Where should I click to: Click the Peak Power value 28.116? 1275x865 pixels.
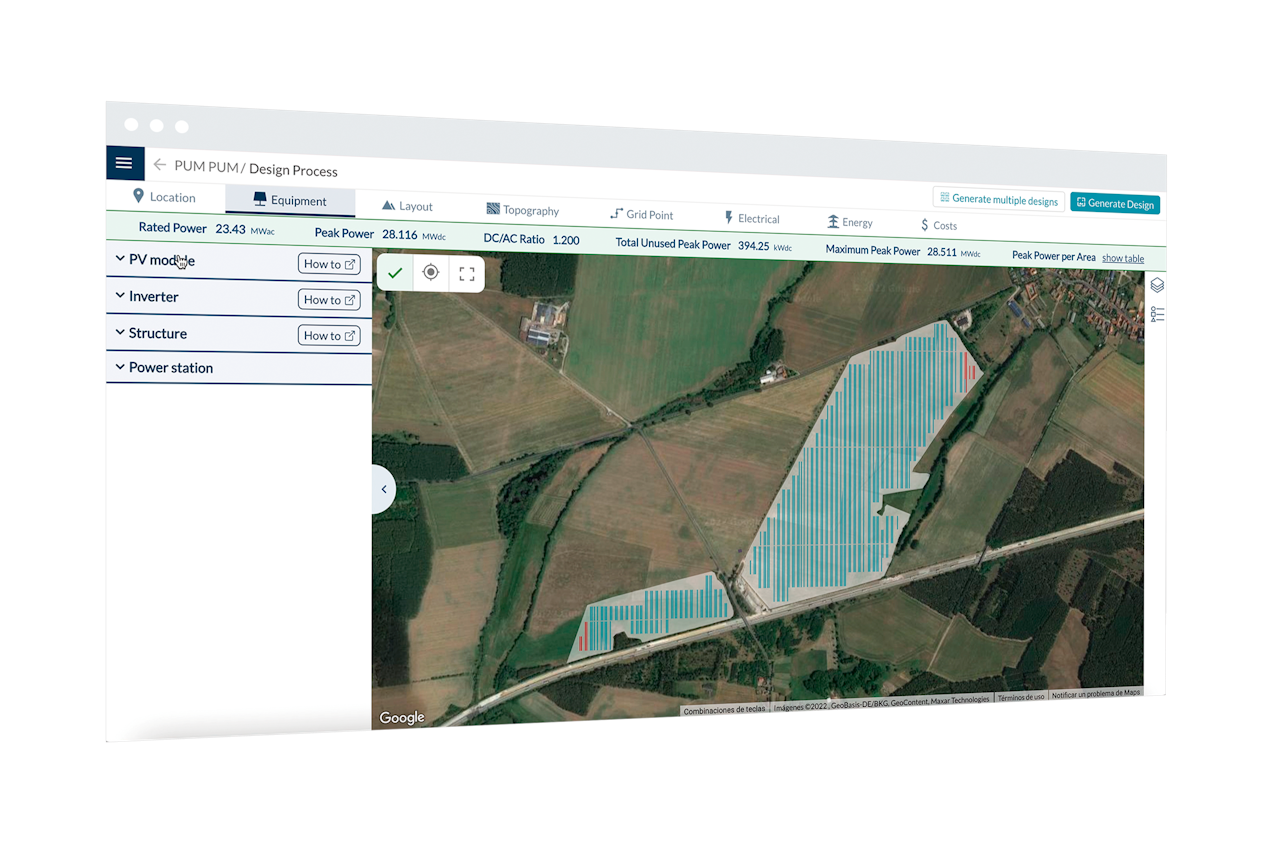(400, 234)
